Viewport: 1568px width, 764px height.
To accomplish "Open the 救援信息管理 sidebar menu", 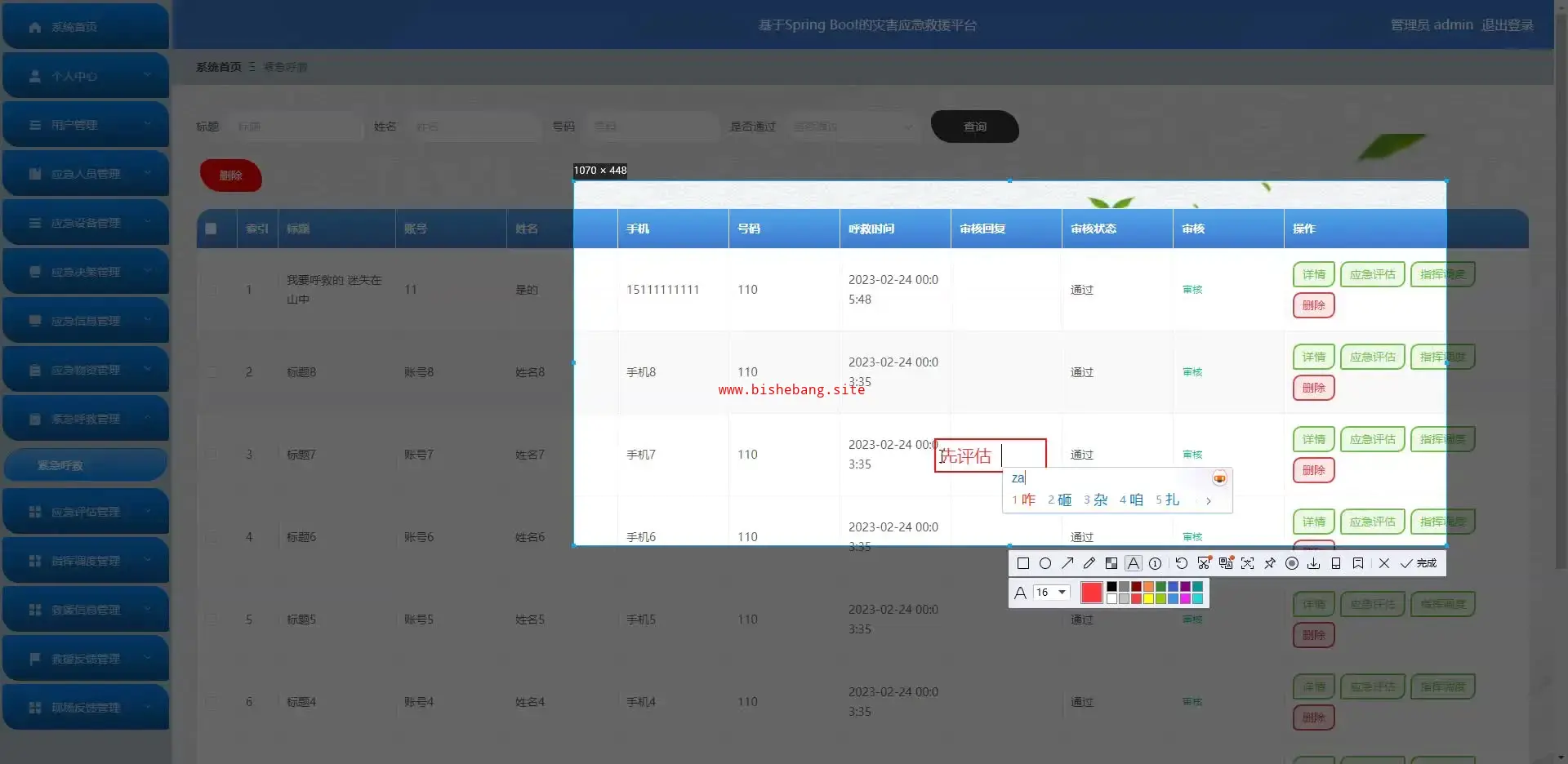I will click(x=86, y=610).
